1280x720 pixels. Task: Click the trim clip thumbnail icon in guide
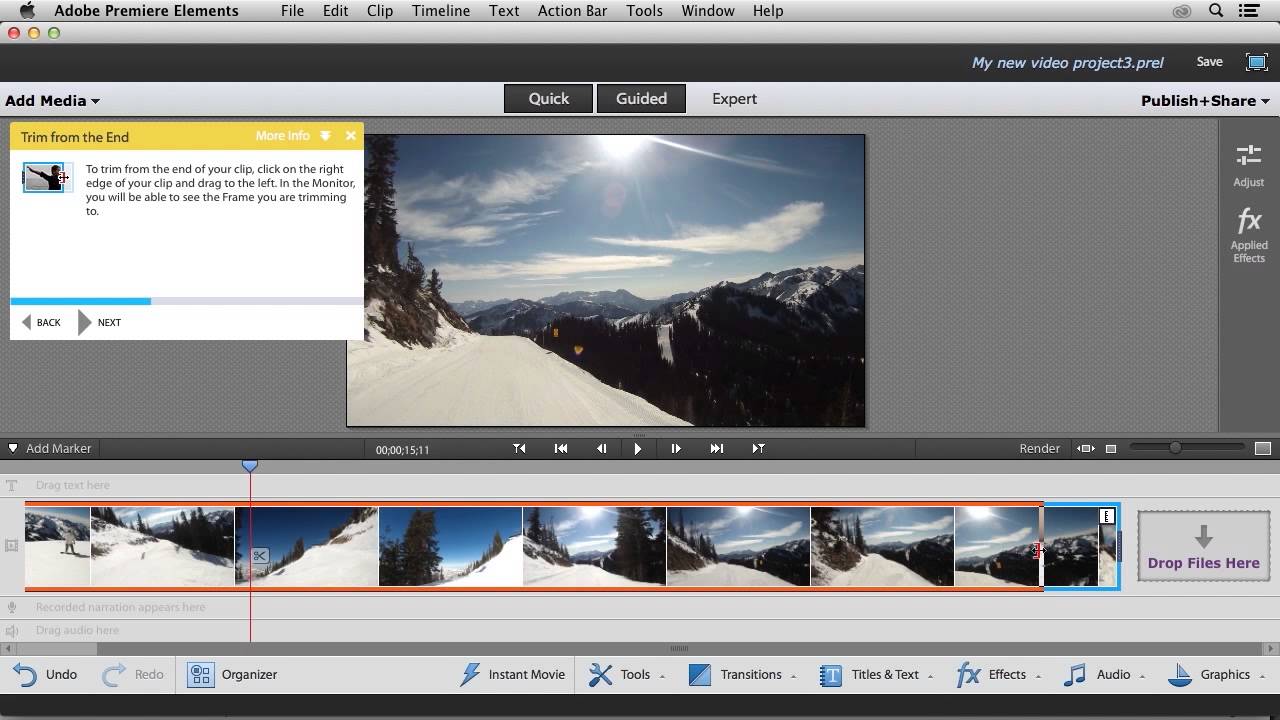tap(46, 177)
